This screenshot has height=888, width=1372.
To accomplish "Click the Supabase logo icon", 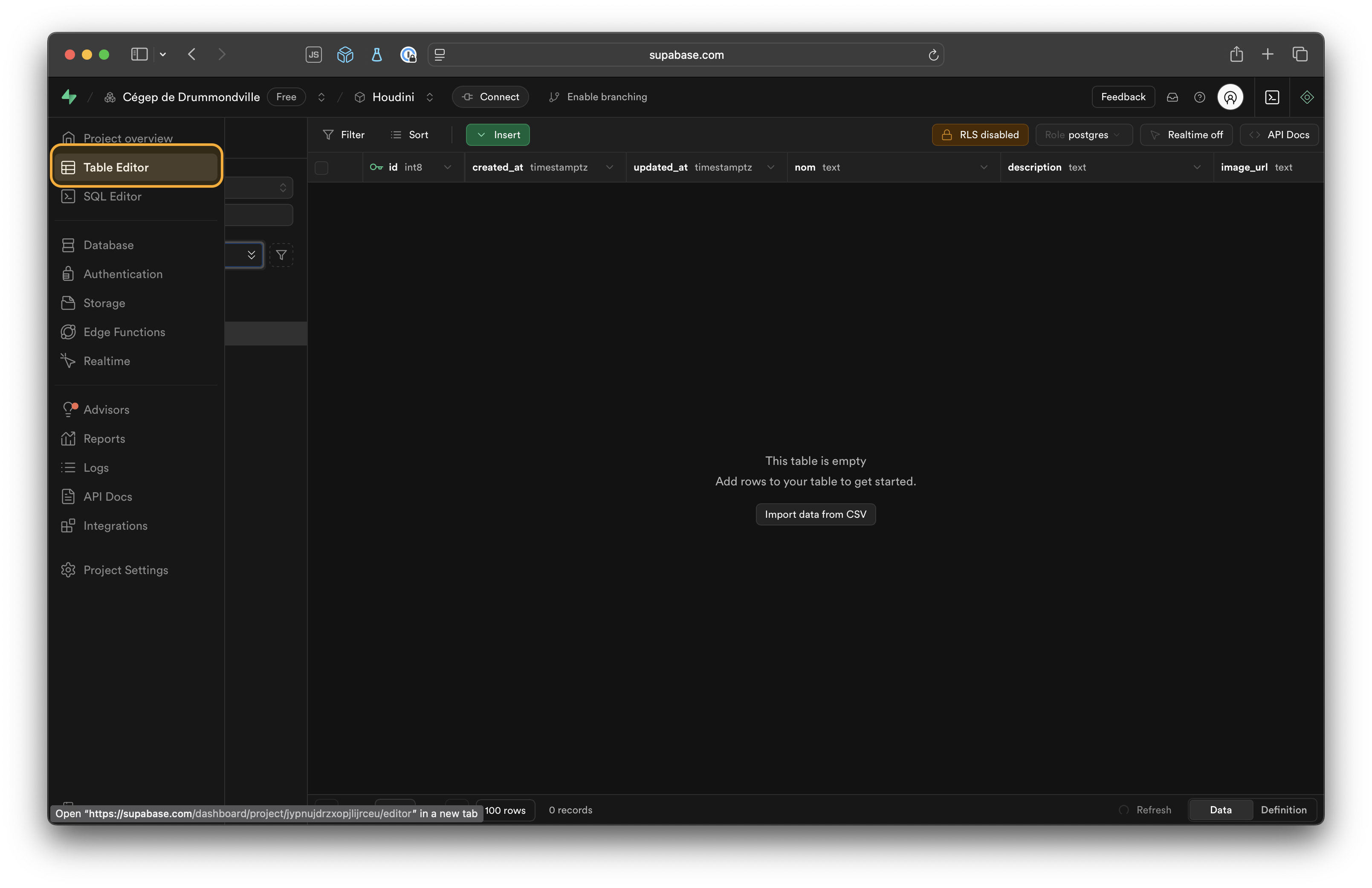I will point(69,97).
